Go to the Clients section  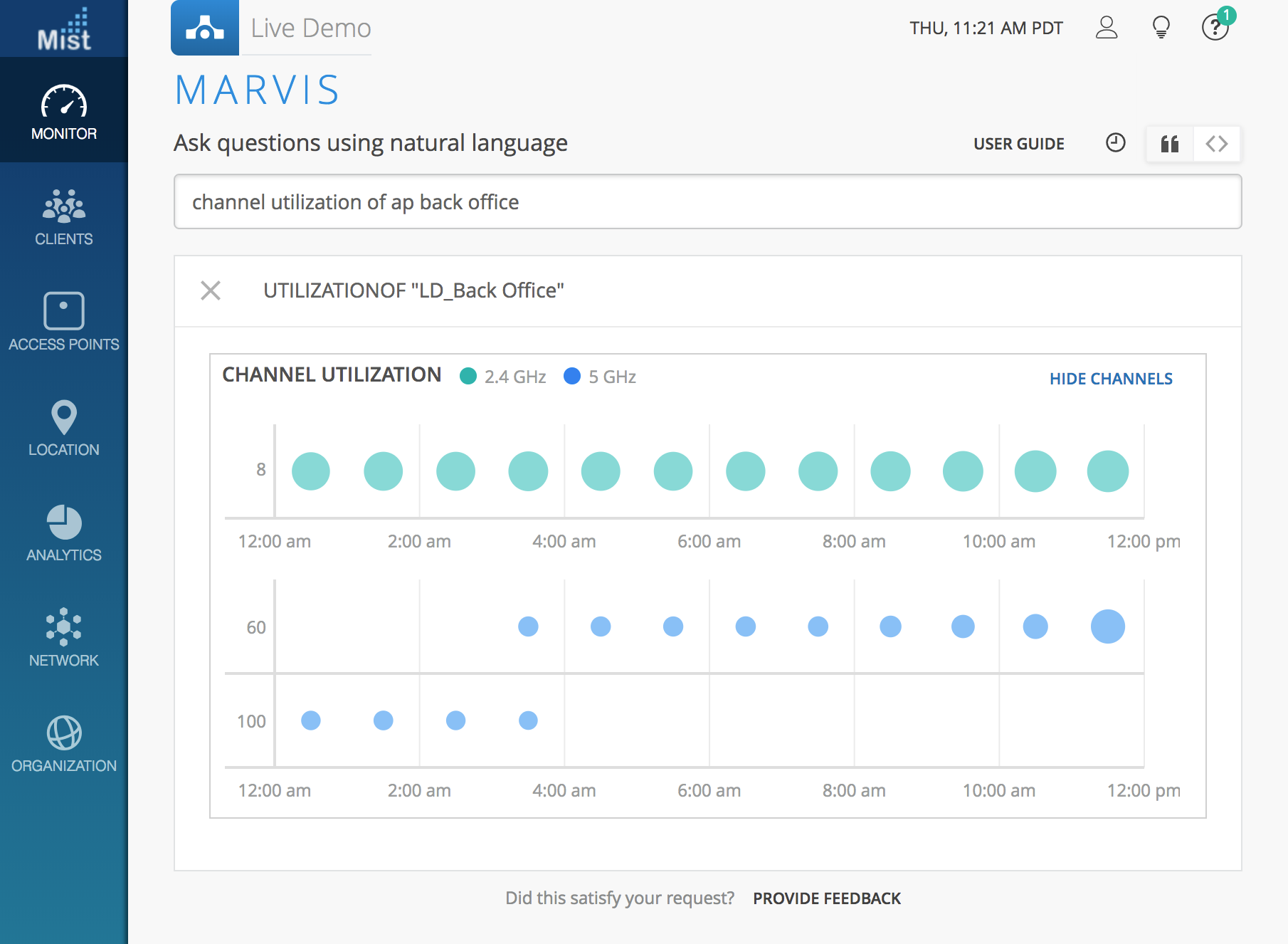pyautogui.click(x=64, y=218)
